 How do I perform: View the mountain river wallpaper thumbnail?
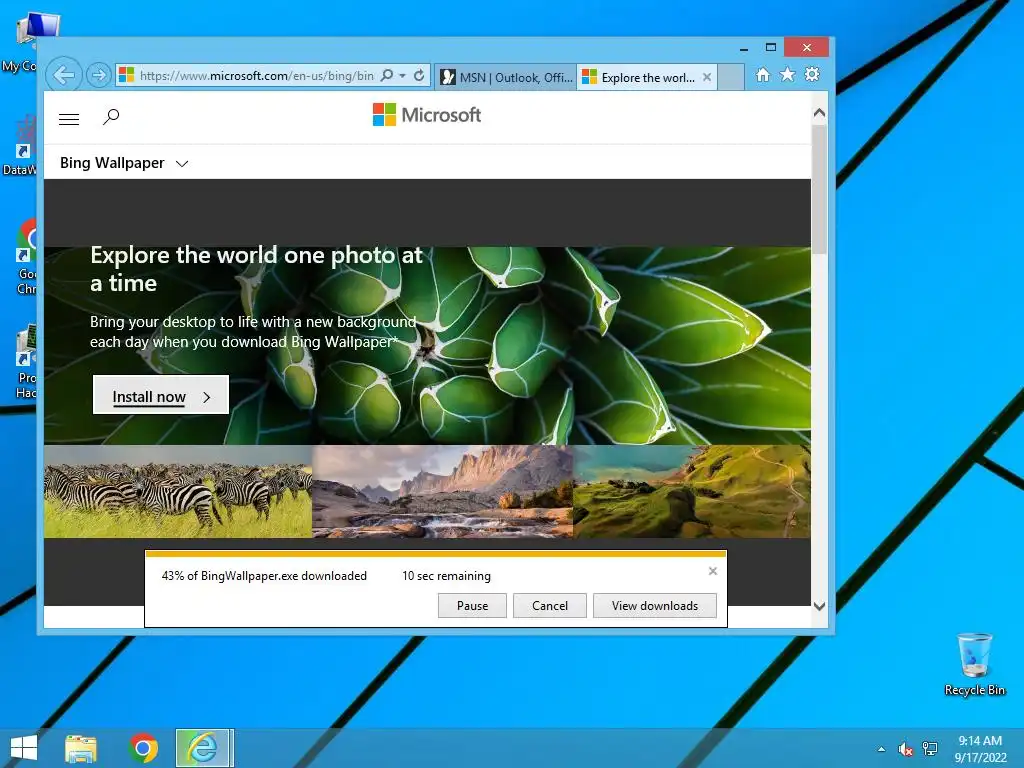[443, 492]
